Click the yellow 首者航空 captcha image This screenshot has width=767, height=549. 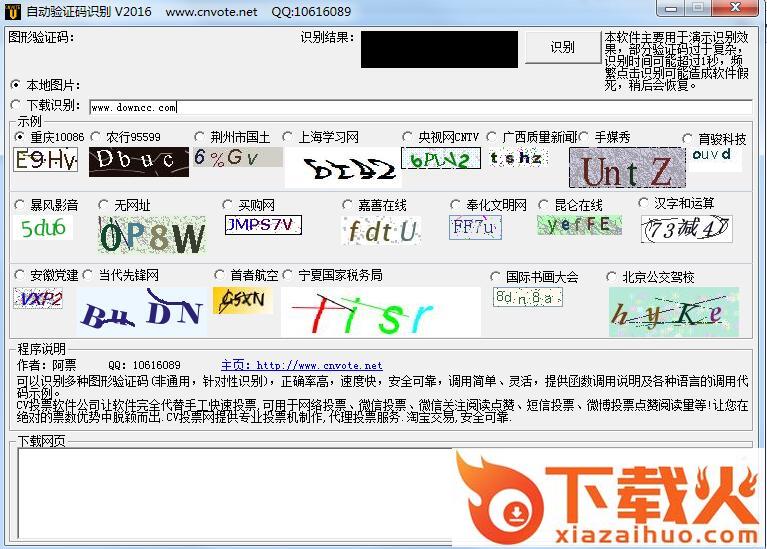click(x=243, y=301)
